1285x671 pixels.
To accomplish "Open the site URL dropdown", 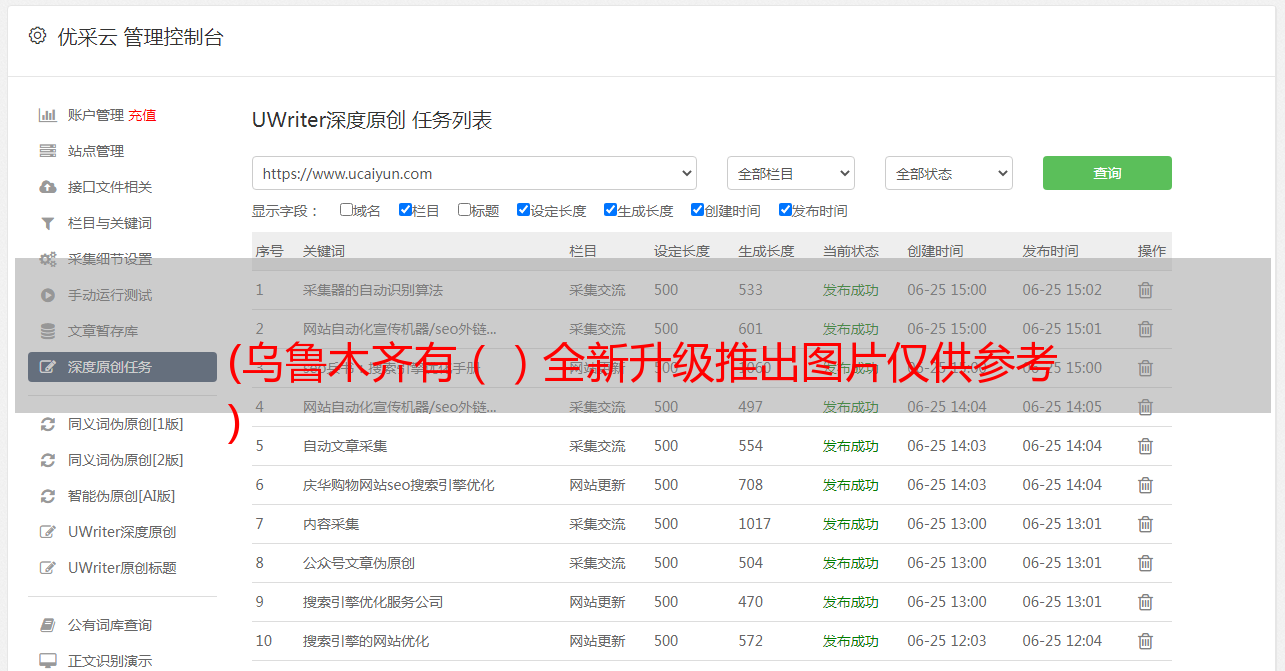I will click(474, 173).
